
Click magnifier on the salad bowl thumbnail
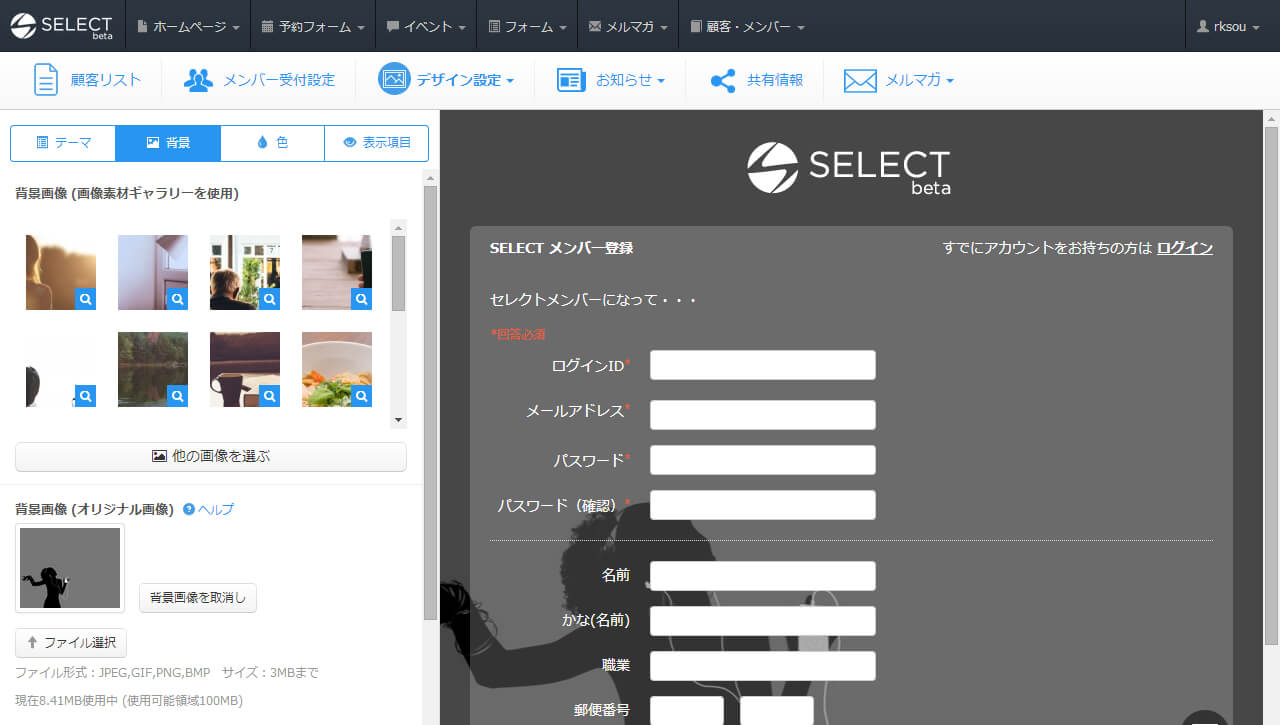click(x=361, y=396)
